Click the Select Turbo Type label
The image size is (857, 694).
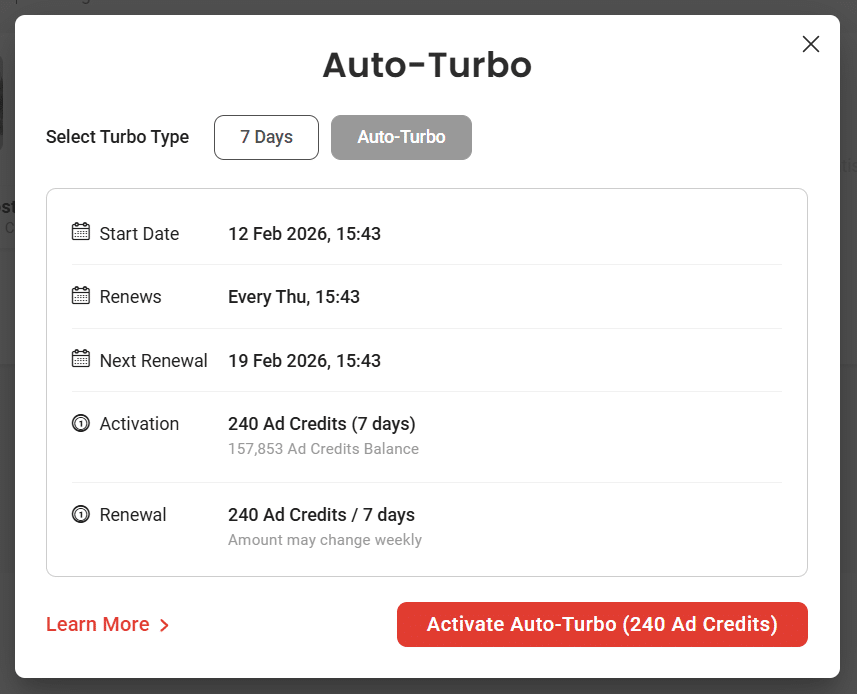[x=117, y=138]
